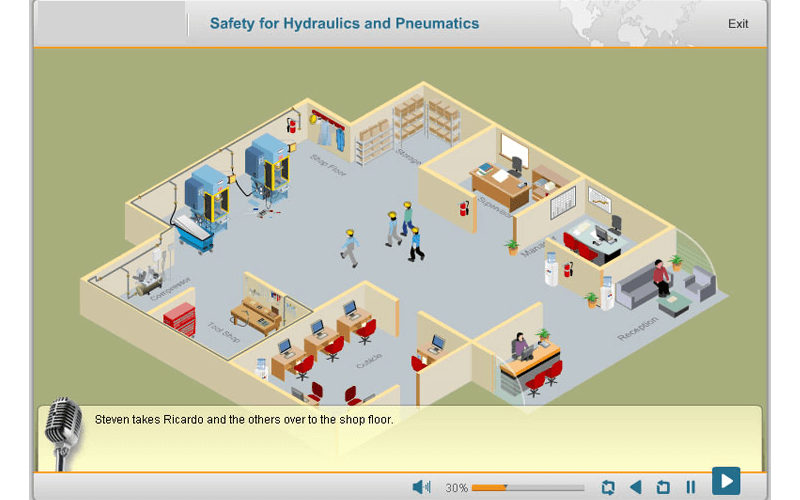Click the narration caption text
The height and width of the screenshot is (500, 800).
point(244,420)
